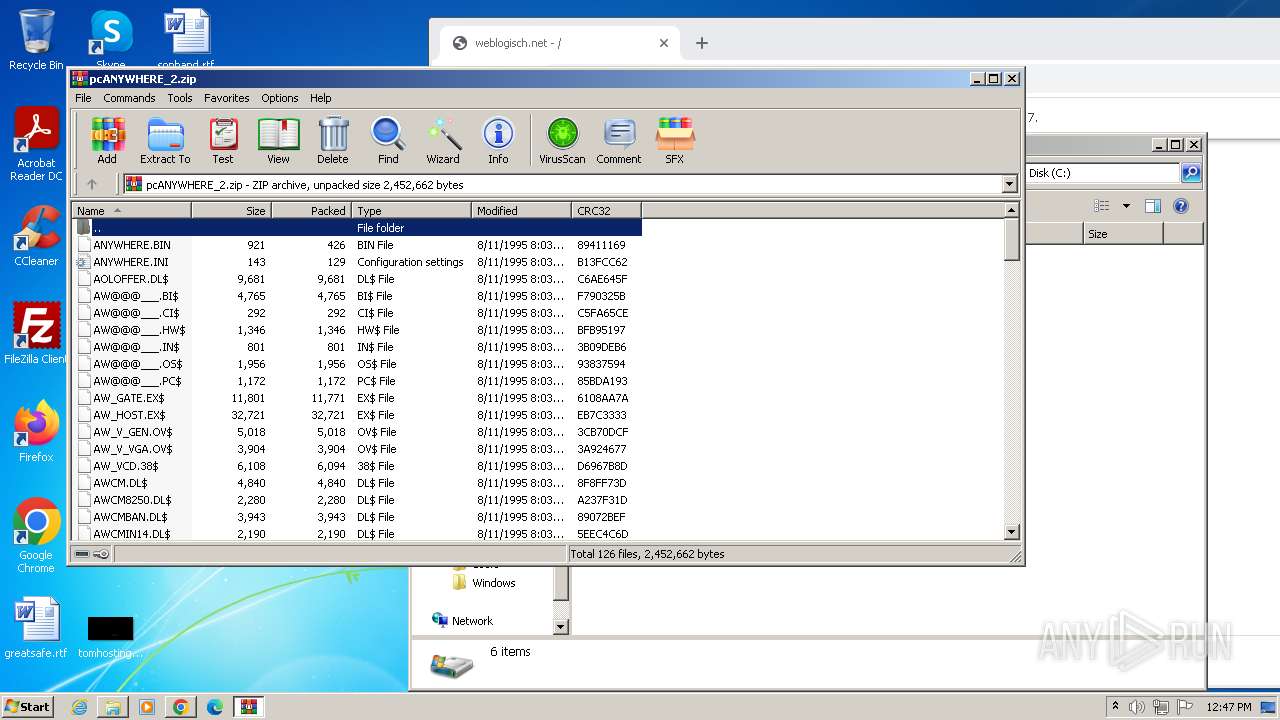
Task: Click the Chrome taskbar icon
Action: coord(181,707)
